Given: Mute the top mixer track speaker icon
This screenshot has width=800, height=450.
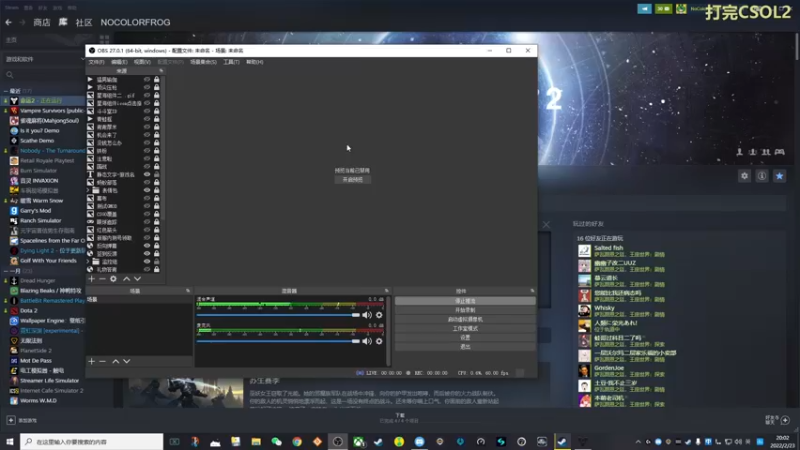Looking at the screenshot, I should (367, 315).
